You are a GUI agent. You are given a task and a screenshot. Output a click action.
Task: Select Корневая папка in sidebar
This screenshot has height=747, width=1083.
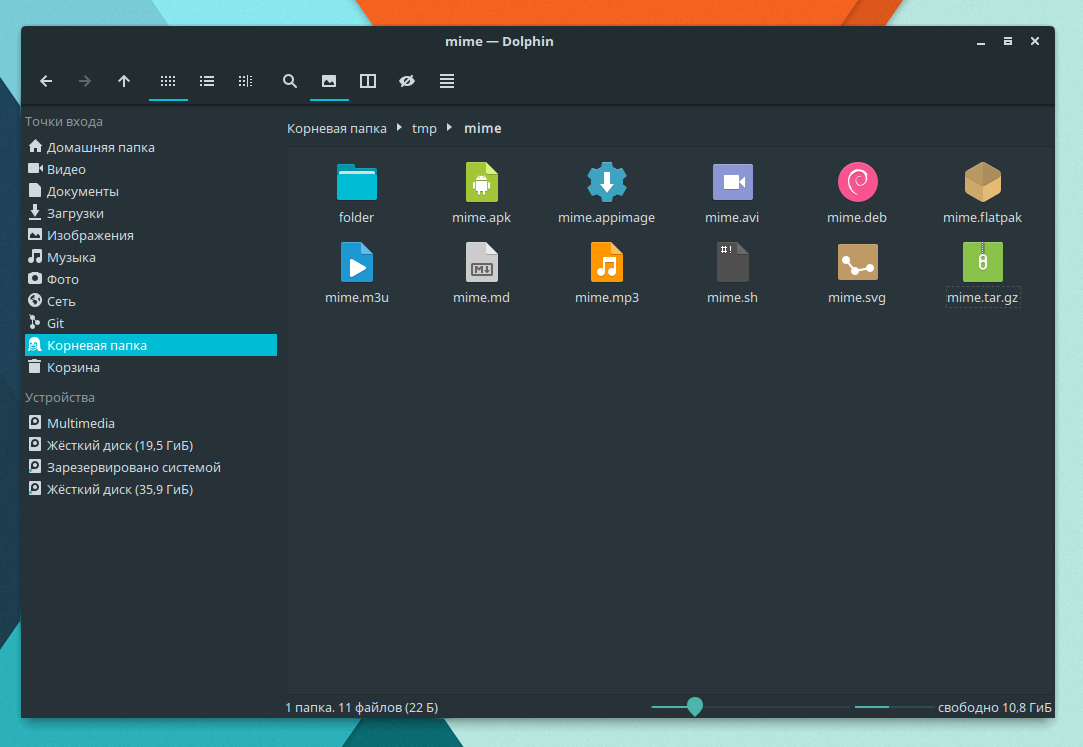[x=151, y=345]
